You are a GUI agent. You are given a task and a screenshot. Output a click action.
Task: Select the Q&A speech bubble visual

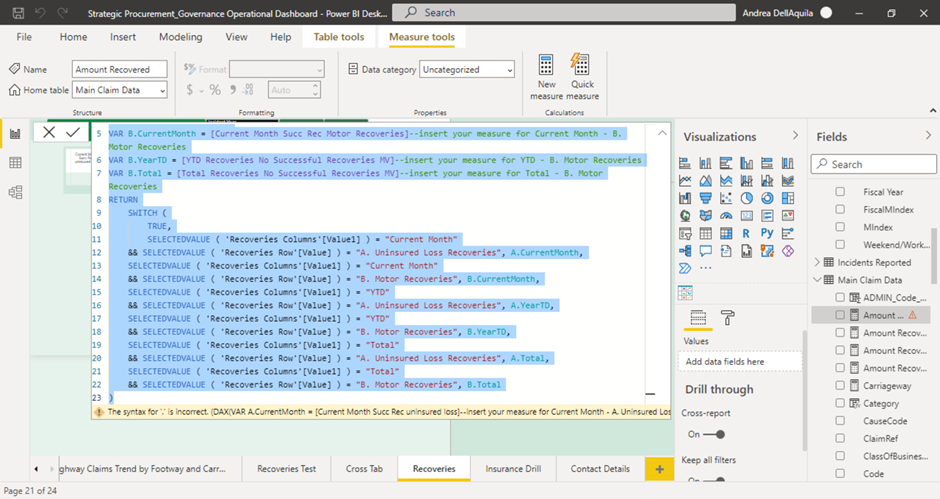(x=706, y=251)
